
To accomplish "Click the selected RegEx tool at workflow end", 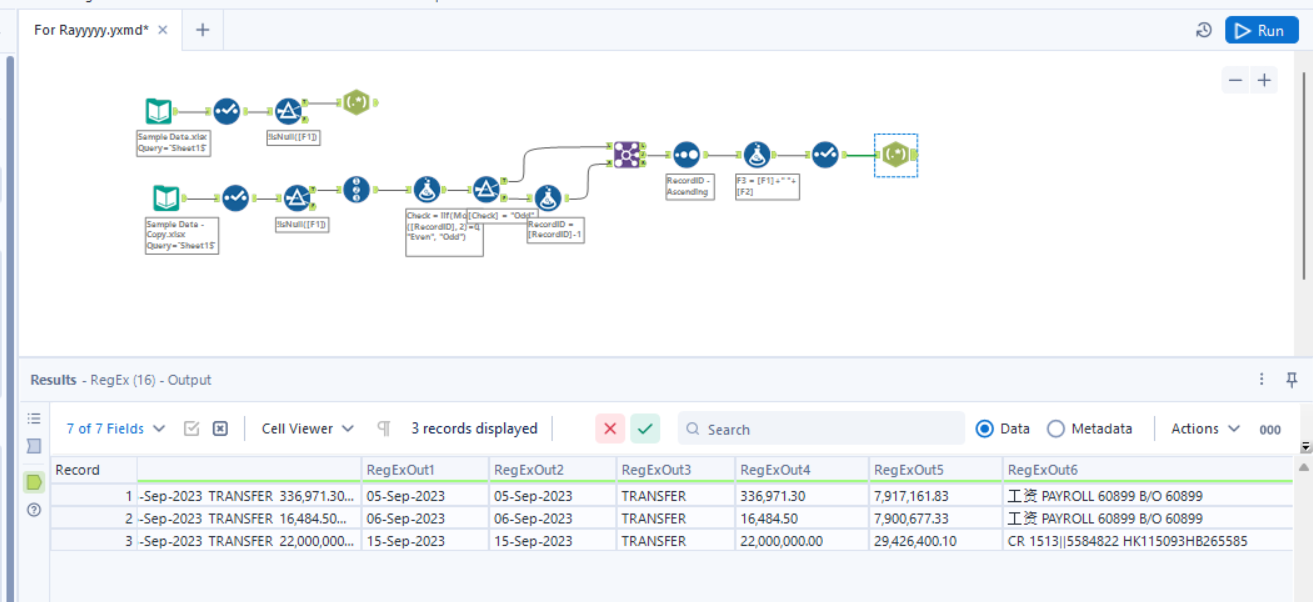I will (897, 156).
